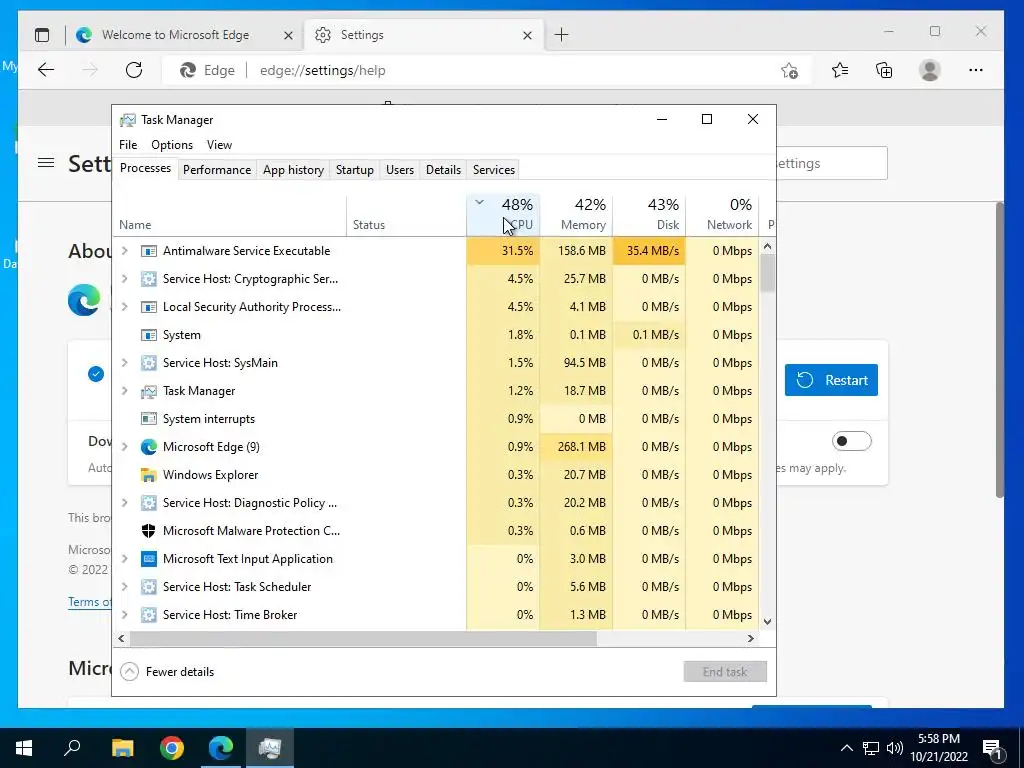Switch to the App history tab
The image size is (1024, 768).
point(293,170)
